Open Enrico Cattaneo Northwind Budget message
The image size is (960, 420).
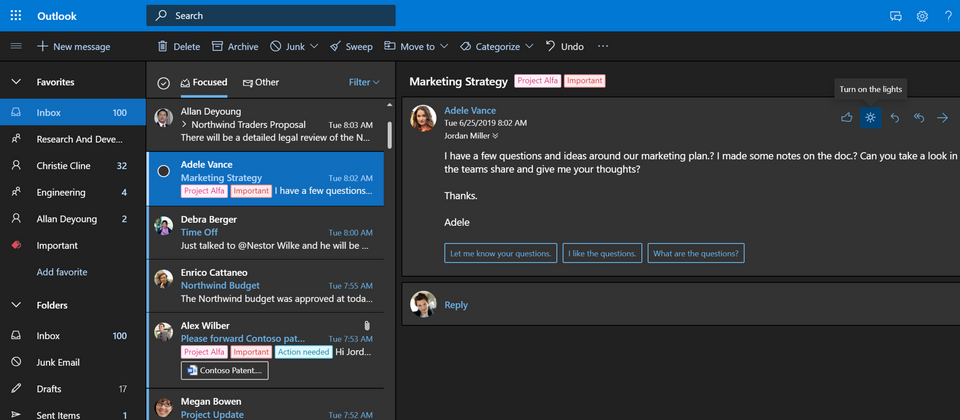coord(265,286)
